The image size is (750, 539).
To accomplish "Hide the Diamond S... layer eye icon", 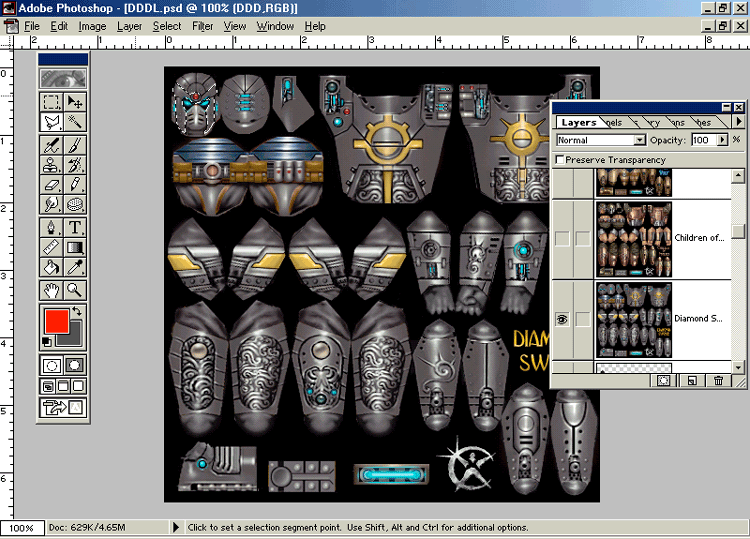I will tap(561, 319).
